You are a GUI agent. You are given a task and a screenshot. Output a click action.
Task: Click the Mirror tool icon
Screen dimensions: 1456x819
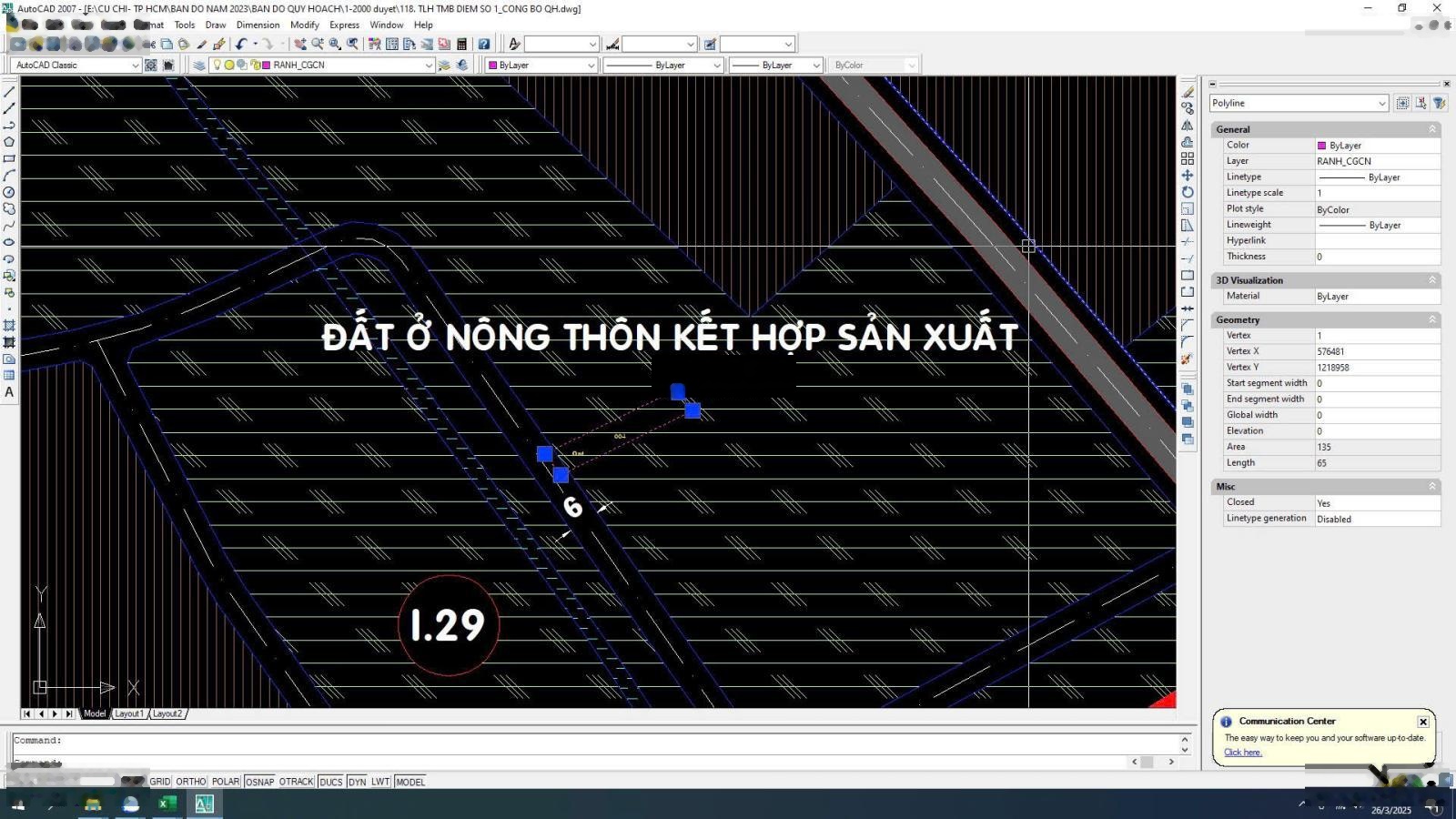click(1188, 126)
